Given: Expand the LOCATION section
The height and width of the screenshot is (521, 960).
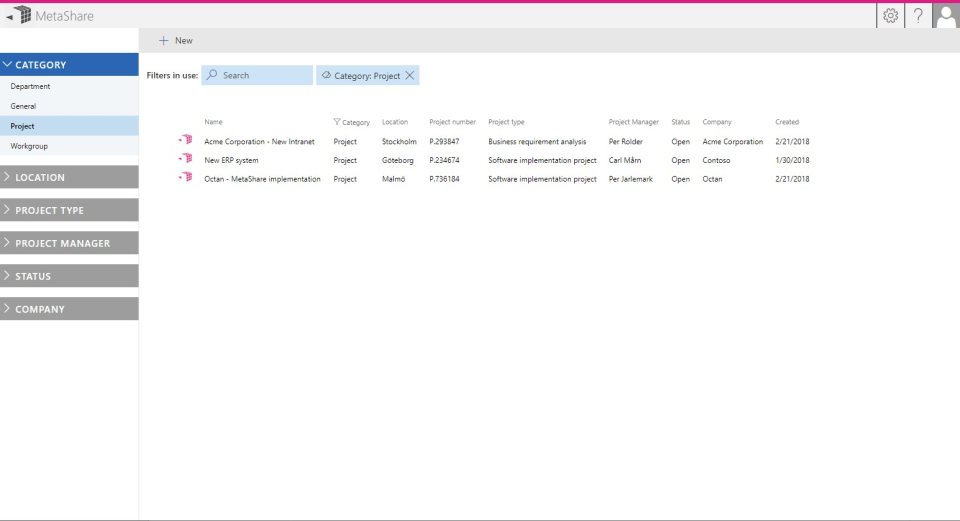Looking at the screenshot, I should [x=69, y=177].
